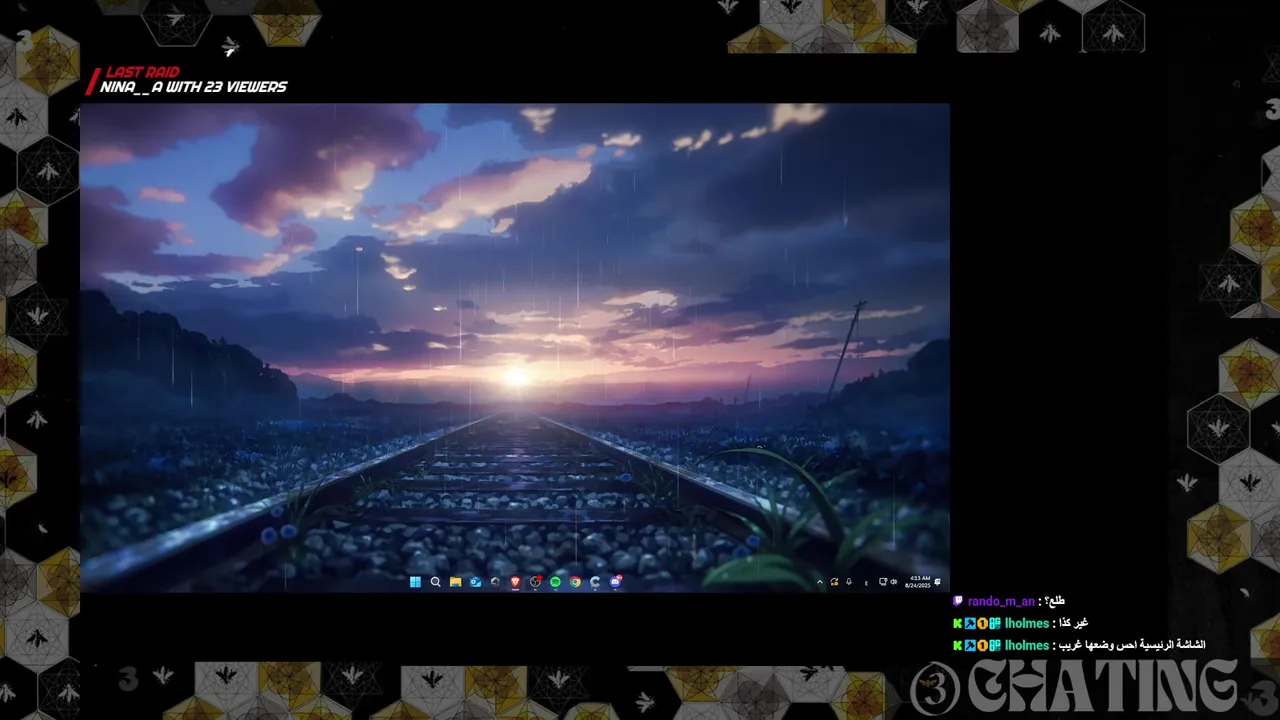Screen dimensions: 1280x720
Task: Click 'NINA__A WITH 23 VIEWERS' text
Action: pyautogui.click(x=193, y=87)
